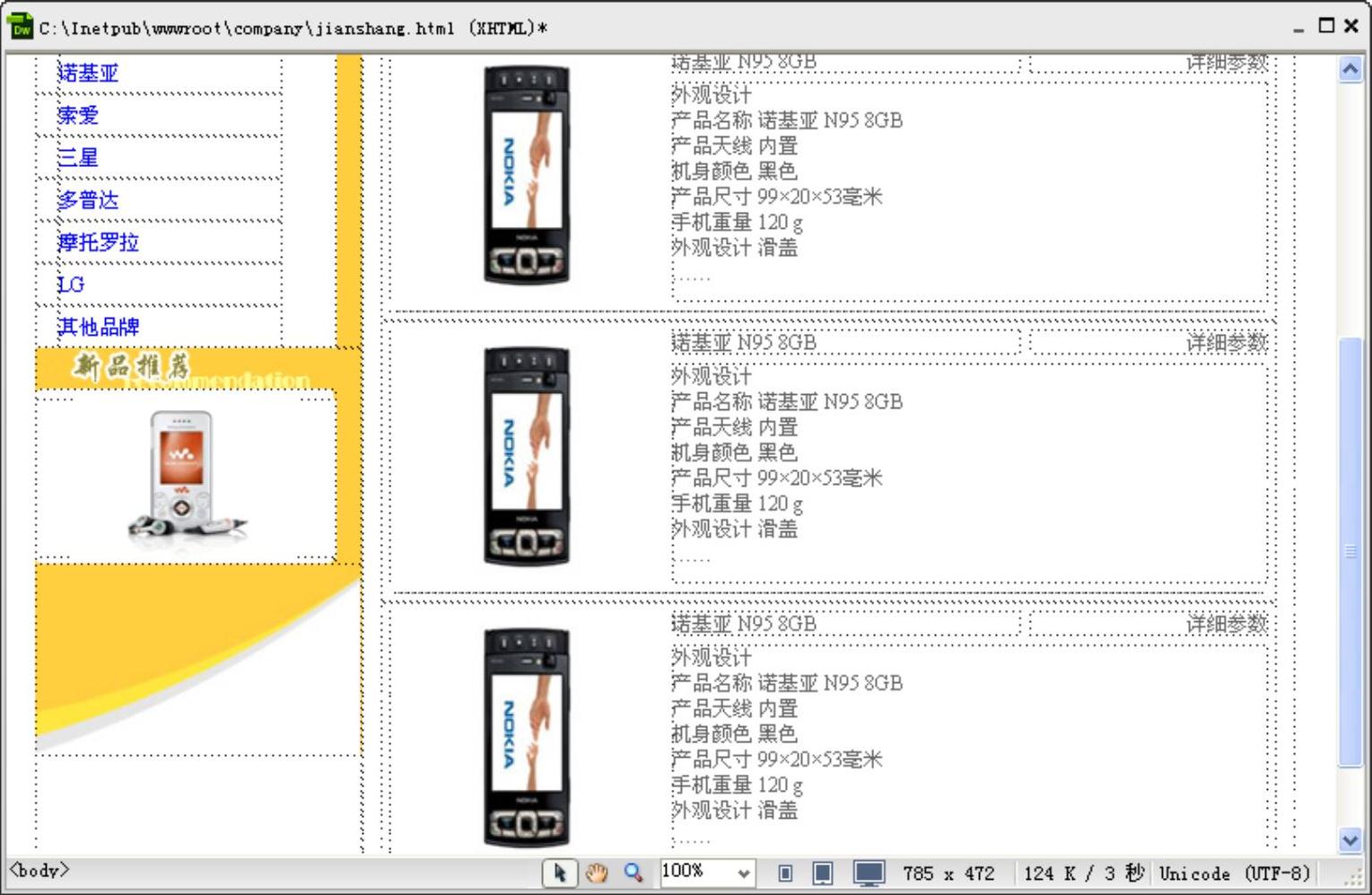1372x895 pixels.
Task: Select the <body> tag in tag selector
Action: [x=39, y=870]
